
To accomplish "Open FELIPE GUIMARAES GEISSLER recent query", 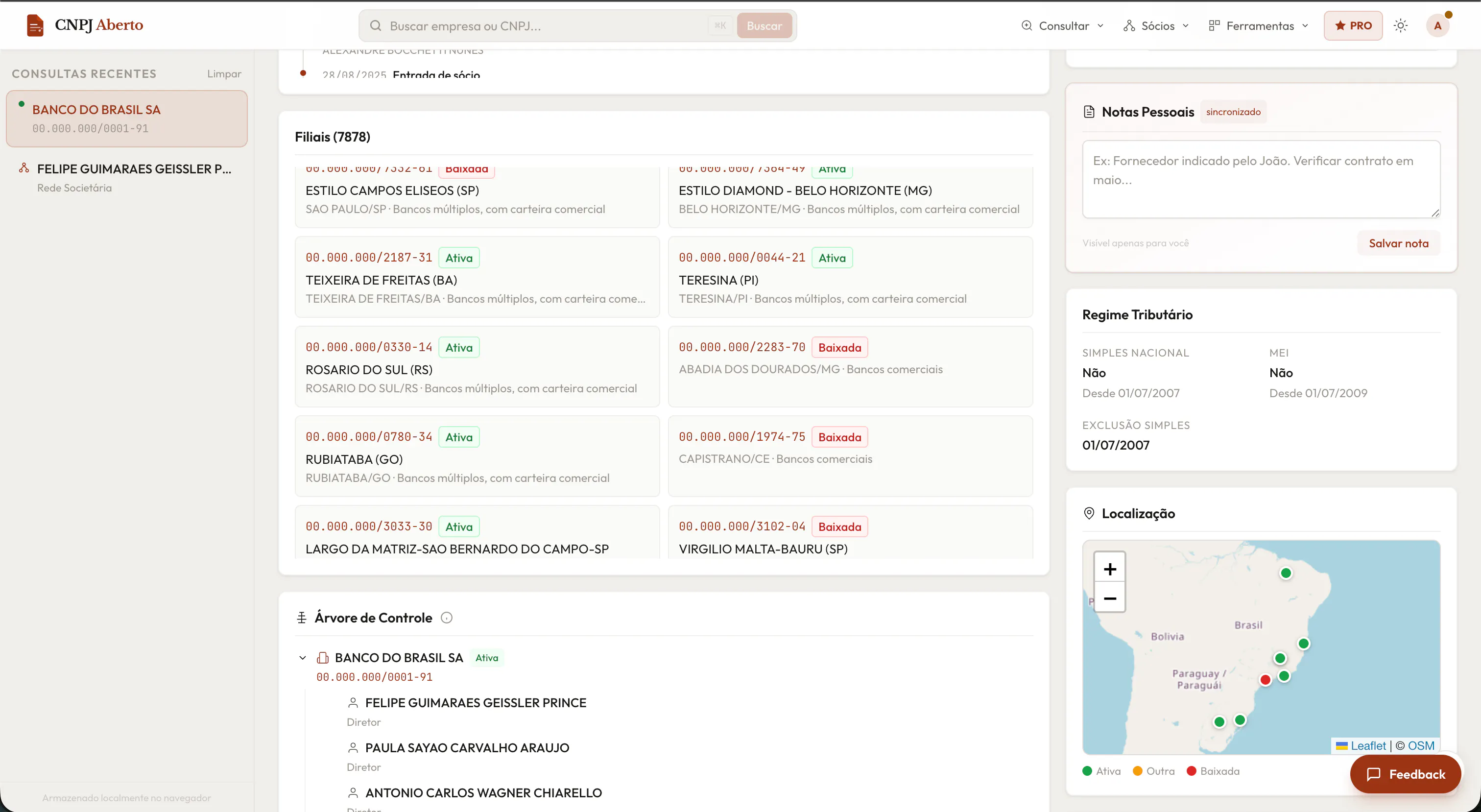I will tap(126, 178).
